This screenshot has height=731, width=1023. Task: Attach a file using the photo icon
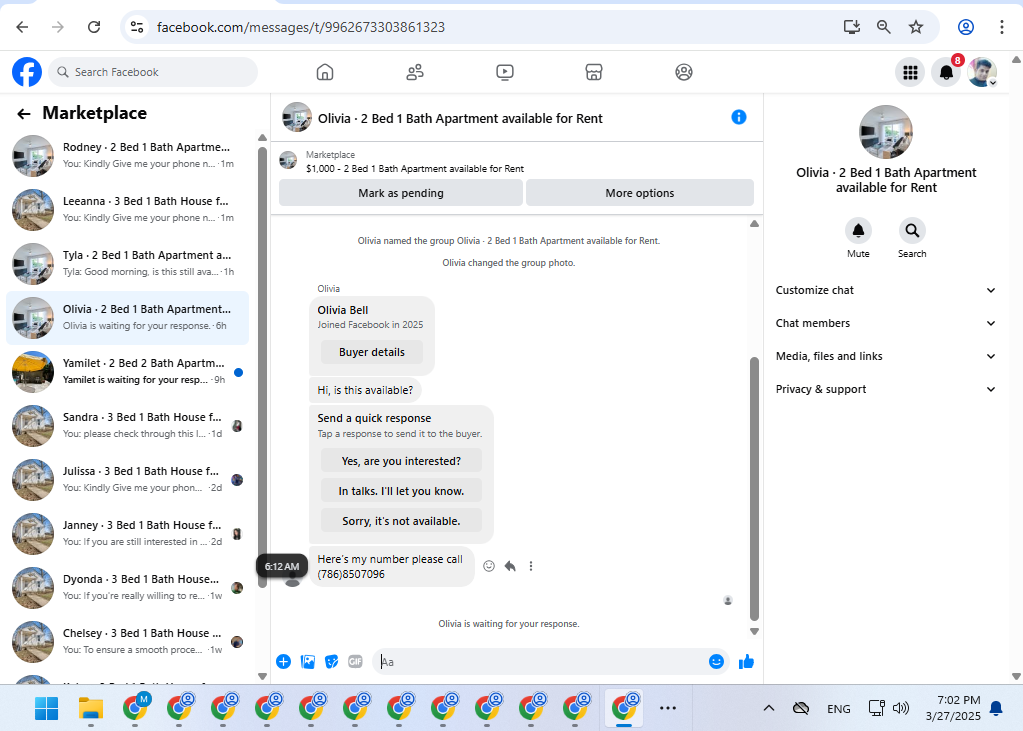[308, 662]
